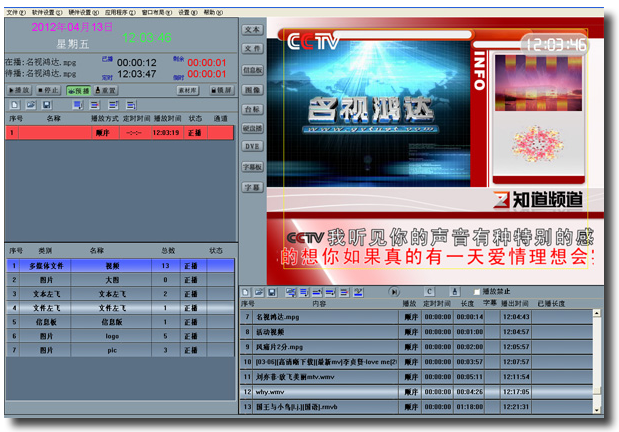This screenshot has height=432, width=619.
Task: Click the playlist scrollbar down arrow
Action: 596,410
